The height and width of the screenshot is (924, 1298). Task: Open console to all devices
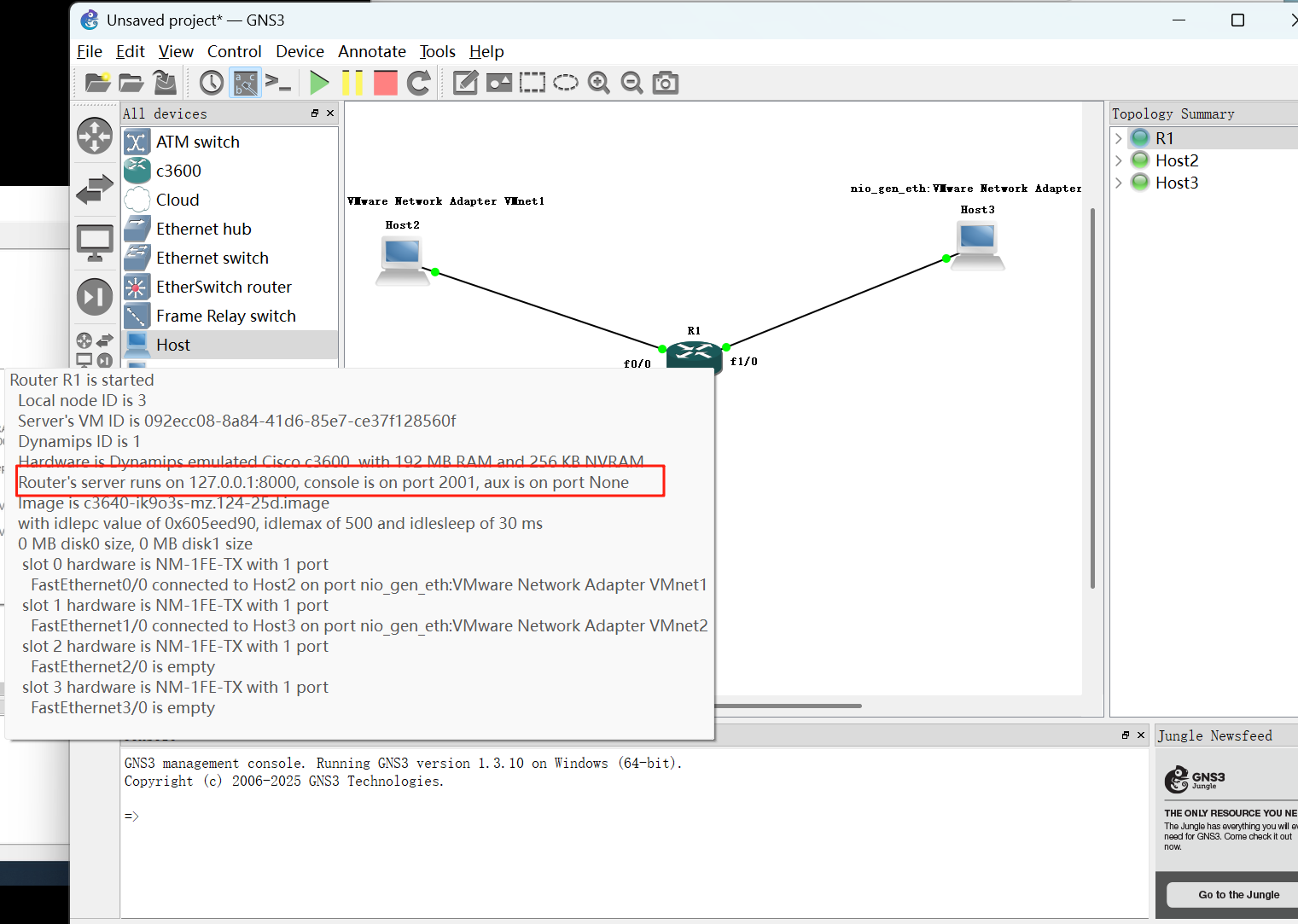[278, 83]
